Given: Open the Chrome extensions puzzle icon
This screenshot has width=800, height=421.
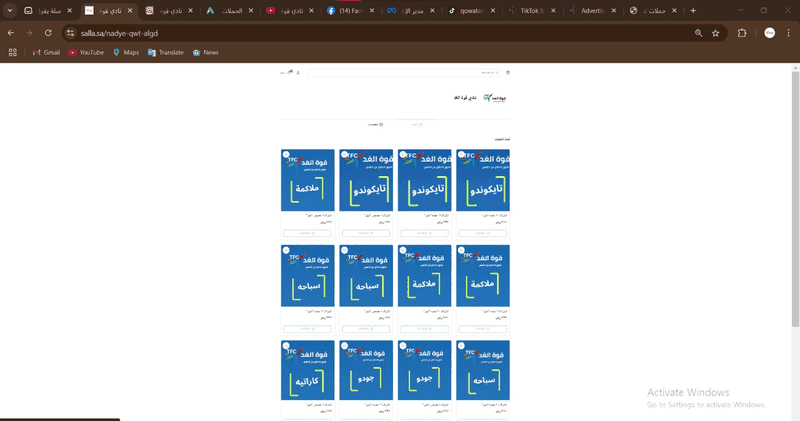Looking at the screenshot, I should point(742,33).
